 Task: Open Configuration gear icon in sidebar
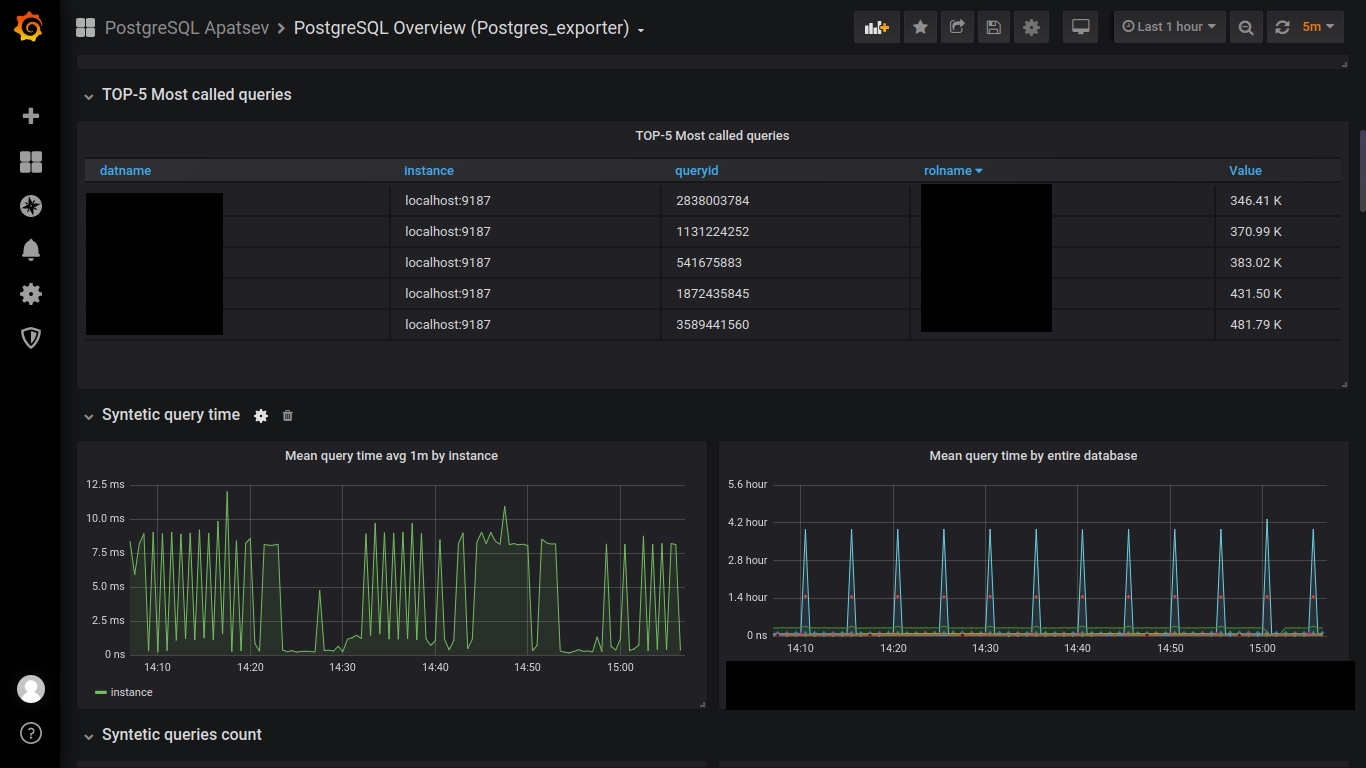point(31,294)
